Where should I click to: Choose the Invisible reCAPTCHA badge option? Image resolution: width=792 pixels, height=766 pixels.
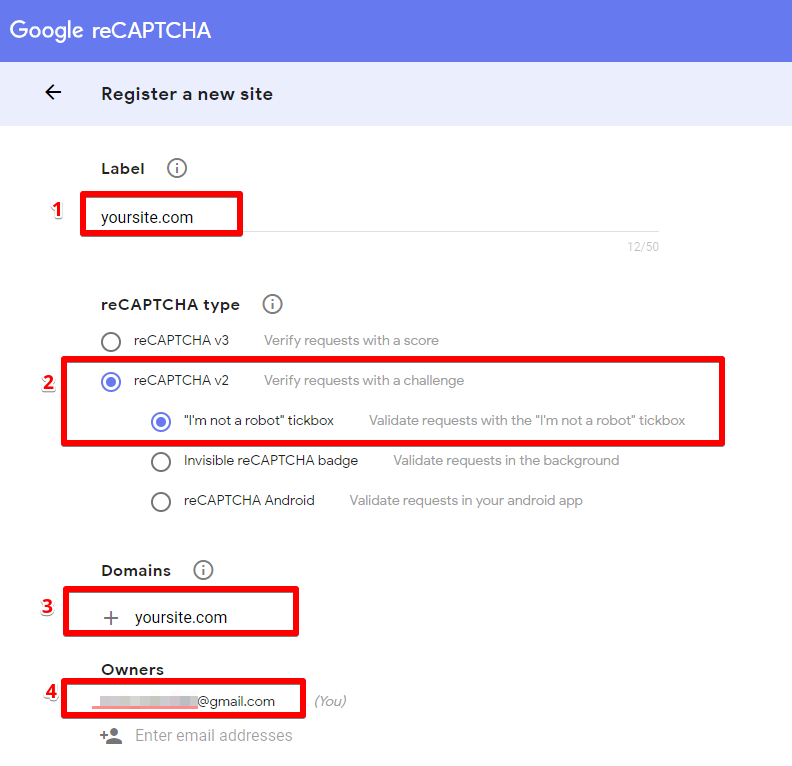tap(161, 462)
